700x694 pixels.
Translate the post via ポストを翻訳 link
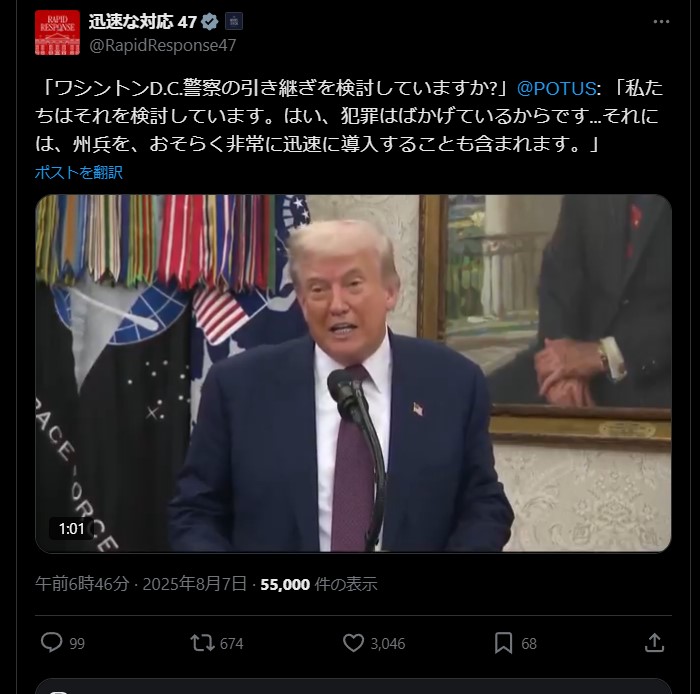[x=79, y=172]
